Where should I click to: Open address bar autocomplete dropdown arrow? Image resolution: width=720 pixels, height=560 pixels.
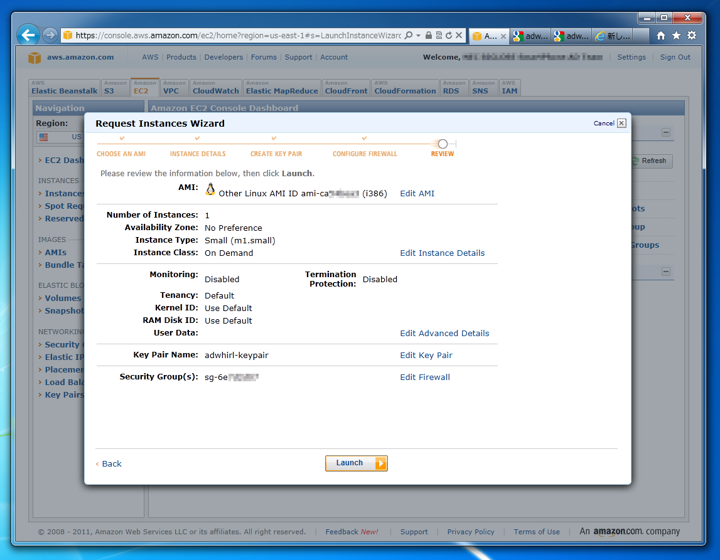tap(418, 35)
